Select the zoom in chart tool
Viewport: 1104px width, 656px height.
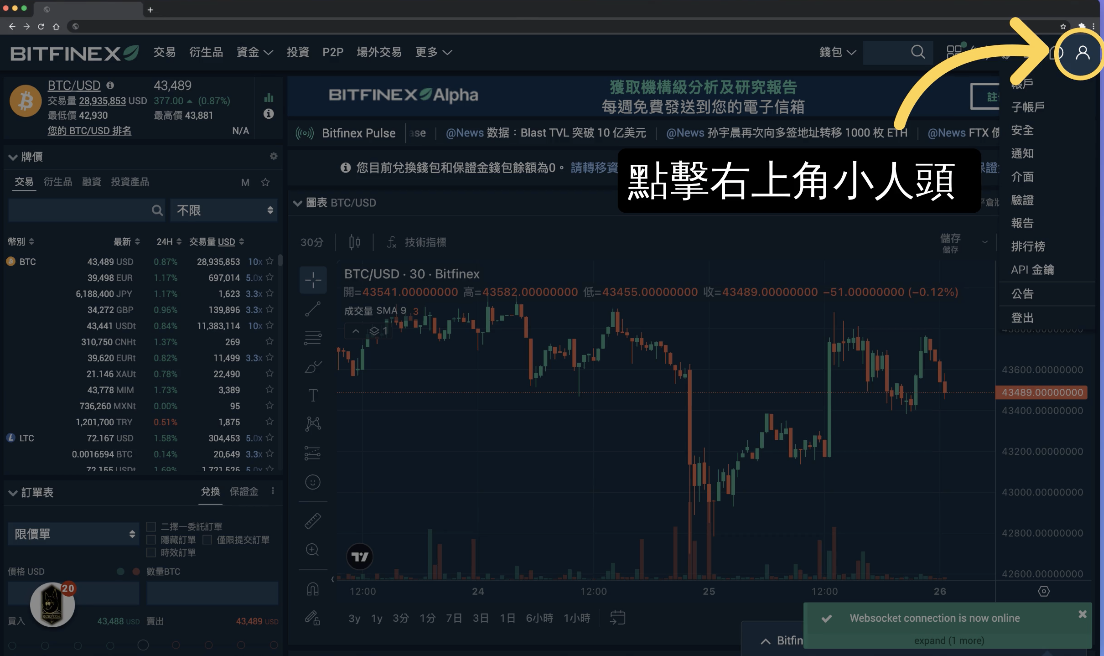click(313, 550)
